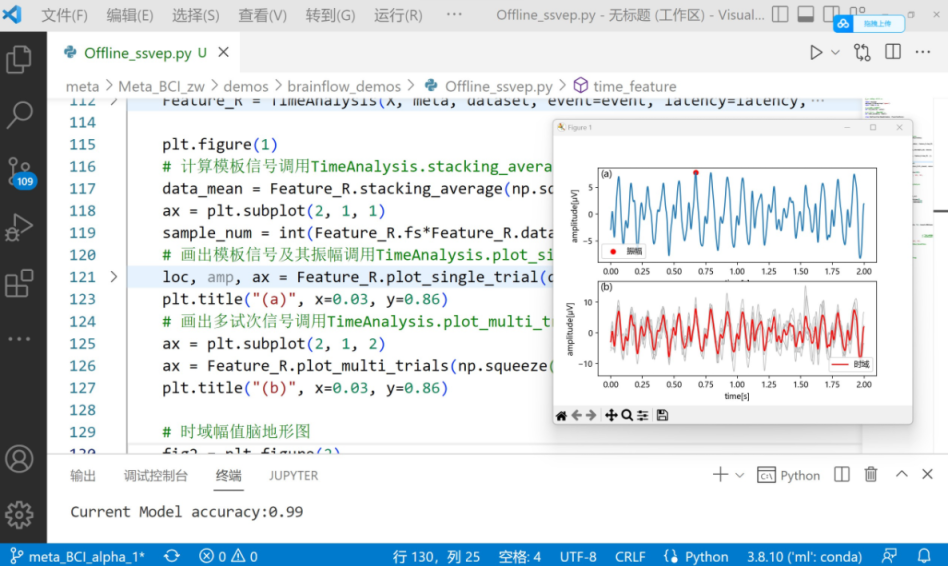The image size is (948, 566).
Task: Toggle the primary sidebar layout button
Action: (779, 15)
